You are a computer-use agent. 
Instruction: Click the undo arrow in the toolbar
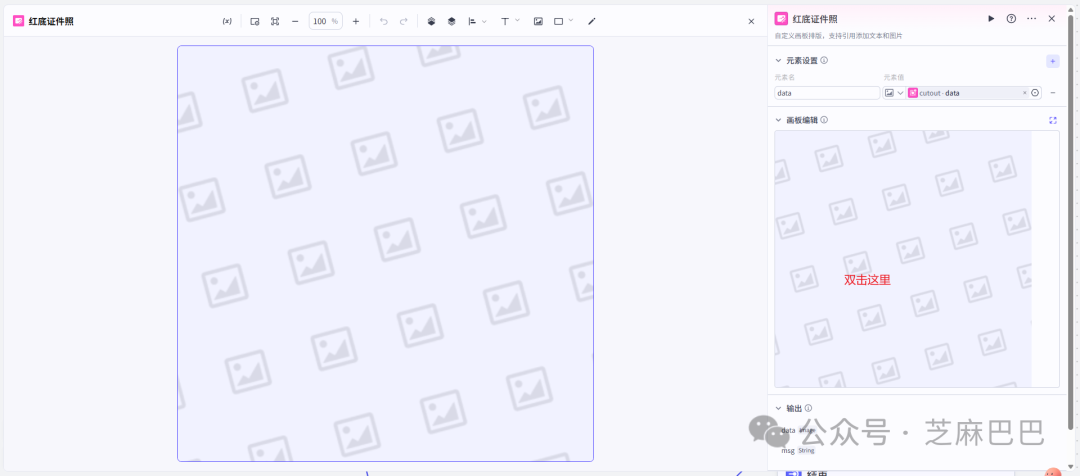[x=384, y=21]
